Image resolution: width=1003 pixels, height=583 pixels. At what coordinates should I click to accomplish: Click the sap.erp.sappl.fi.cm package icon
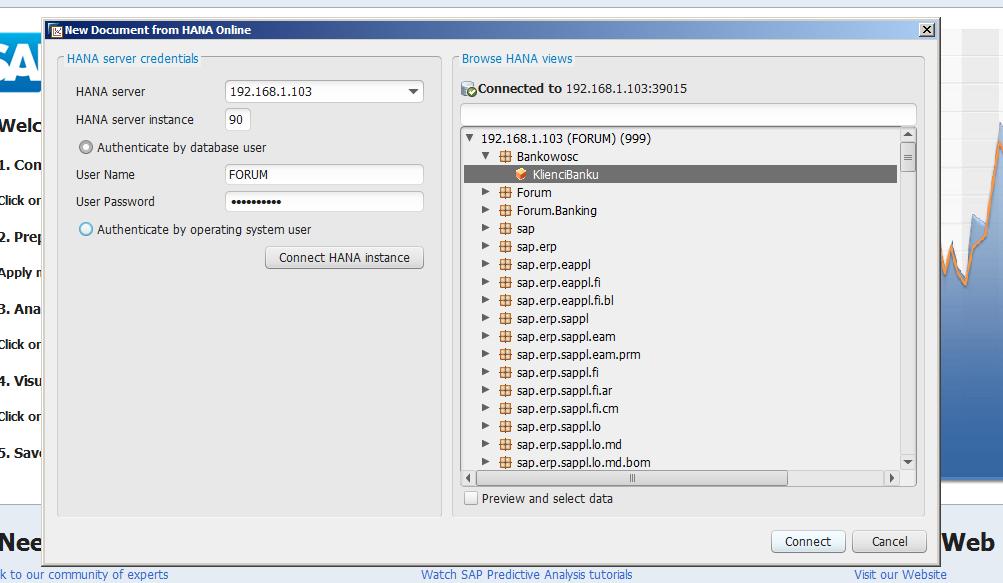tap(505, 408)
